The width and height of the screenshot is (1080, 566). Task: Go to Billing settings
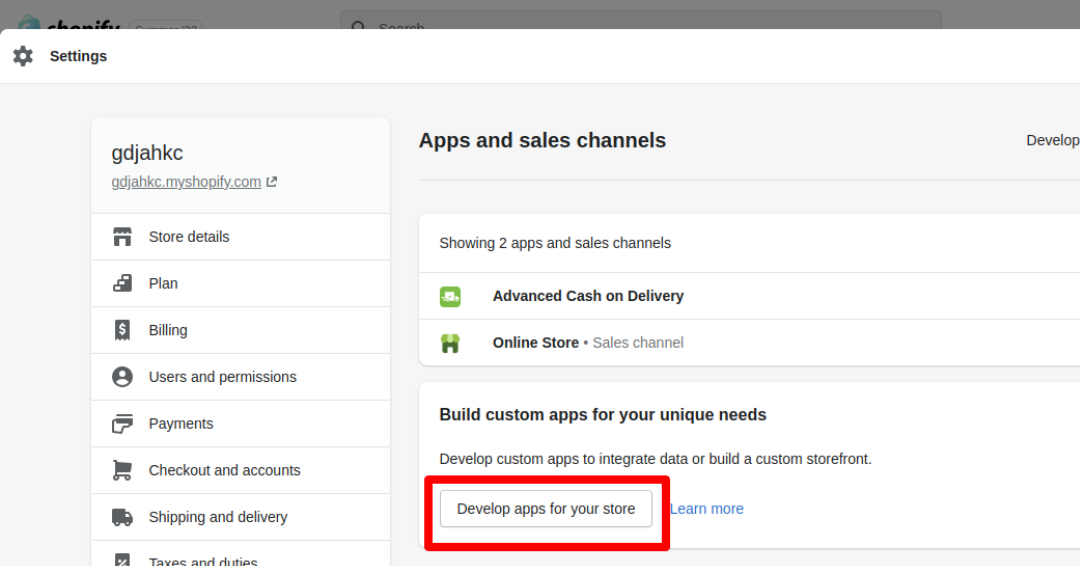point(240,331)
